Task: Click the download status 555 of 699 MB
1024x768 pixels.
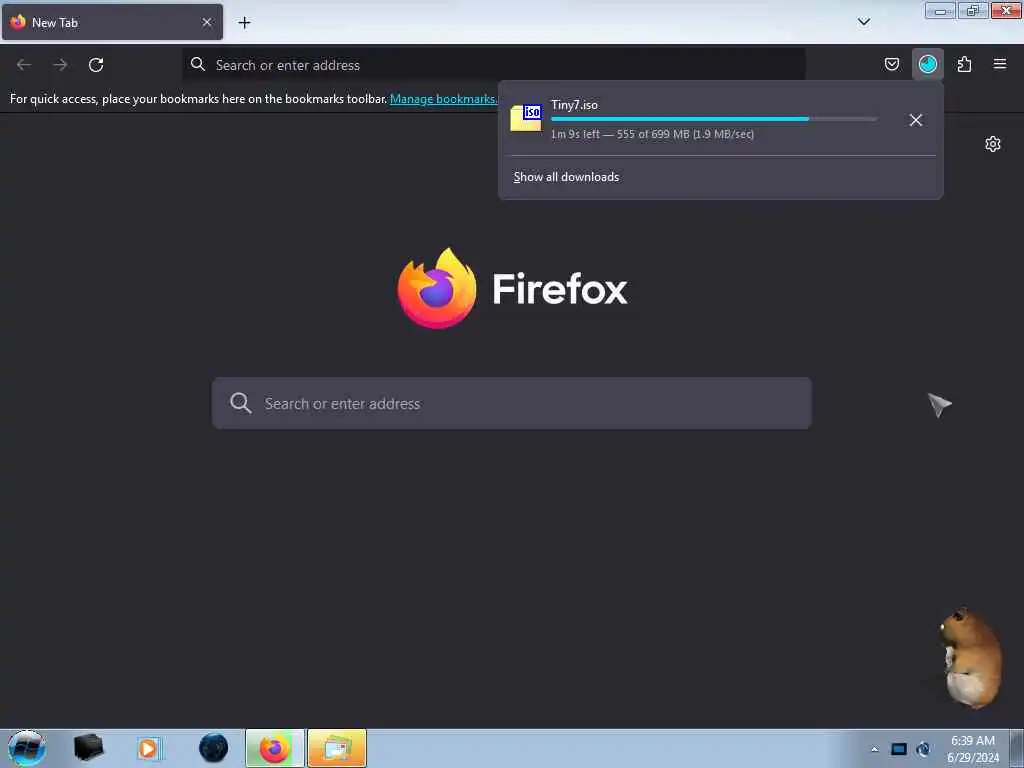Action: pyautogui.click(x=653, y=134)
